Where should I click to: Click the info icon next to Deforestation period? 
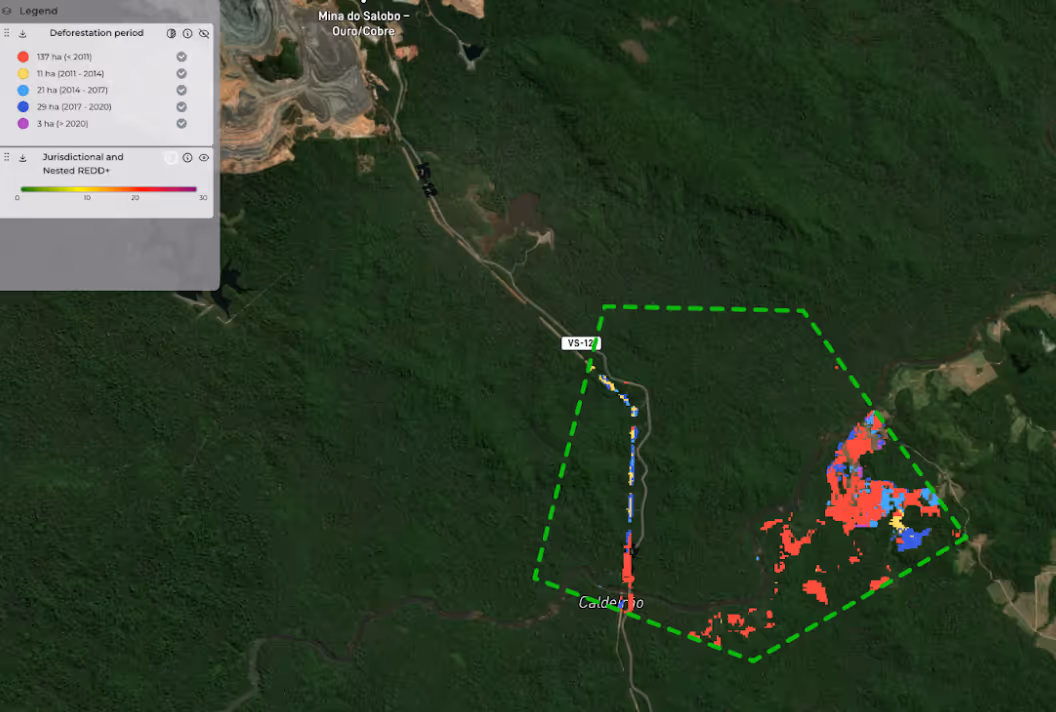click(187, 33)
